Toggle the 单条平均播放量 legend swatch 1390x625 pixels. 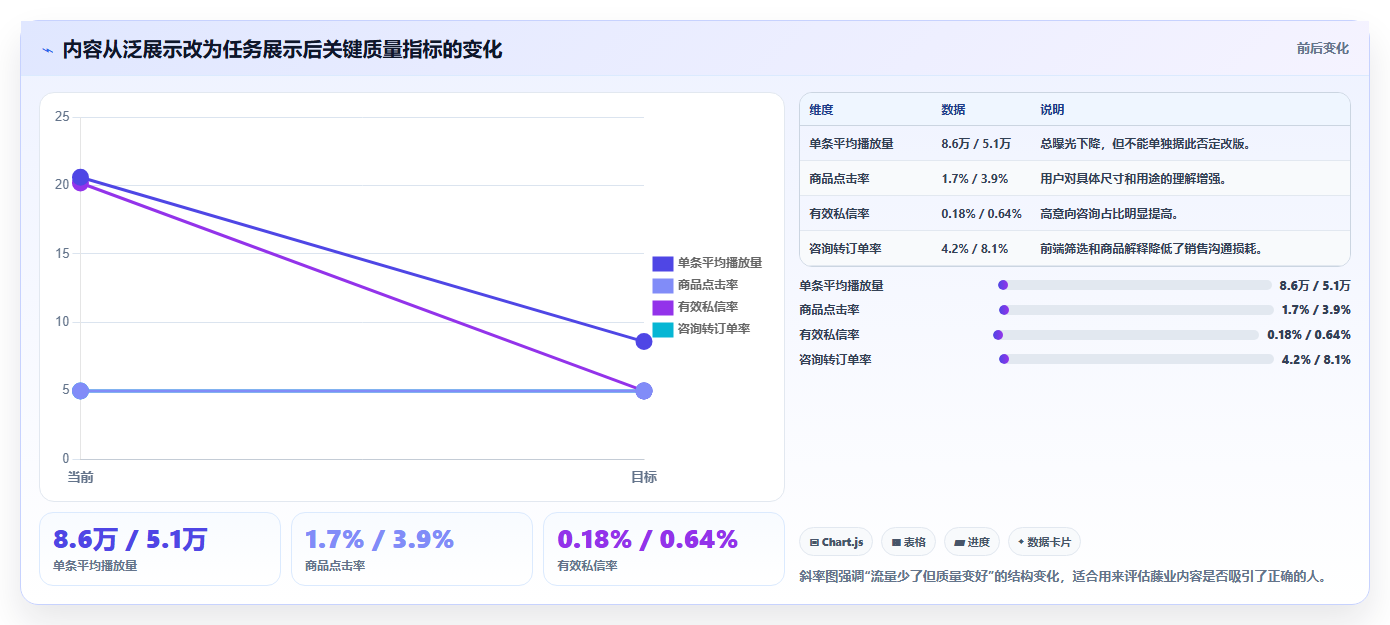click(663, 263)
